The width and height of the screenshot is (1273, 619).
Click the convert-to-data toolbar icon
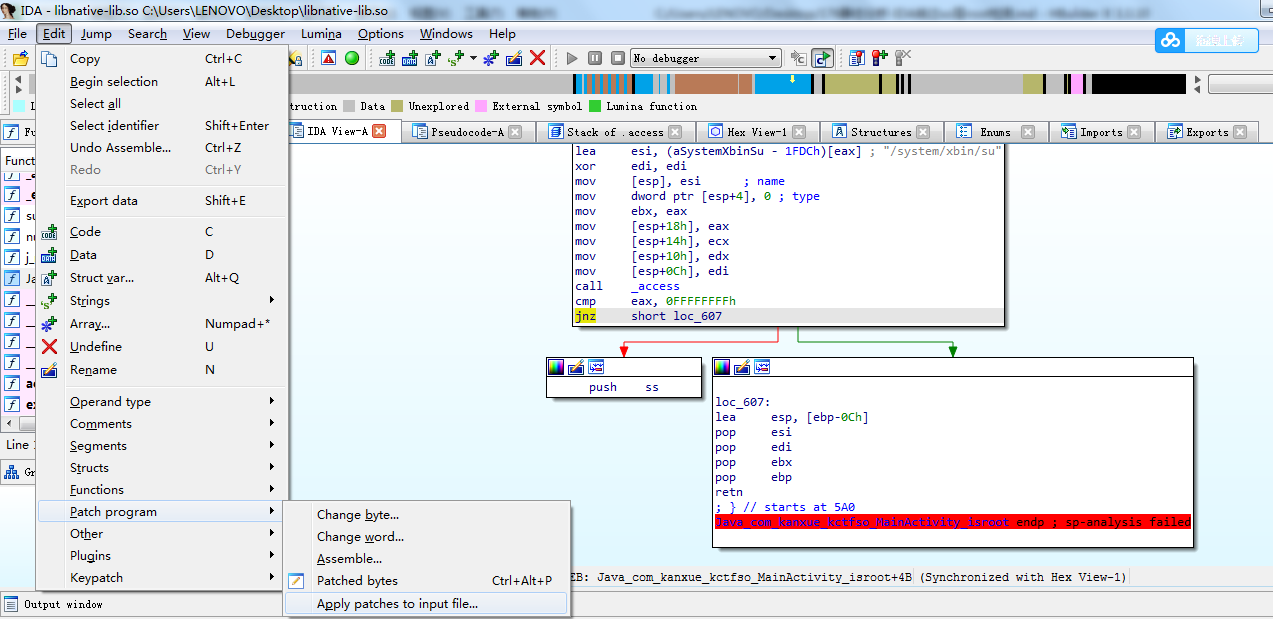[410, 58]
